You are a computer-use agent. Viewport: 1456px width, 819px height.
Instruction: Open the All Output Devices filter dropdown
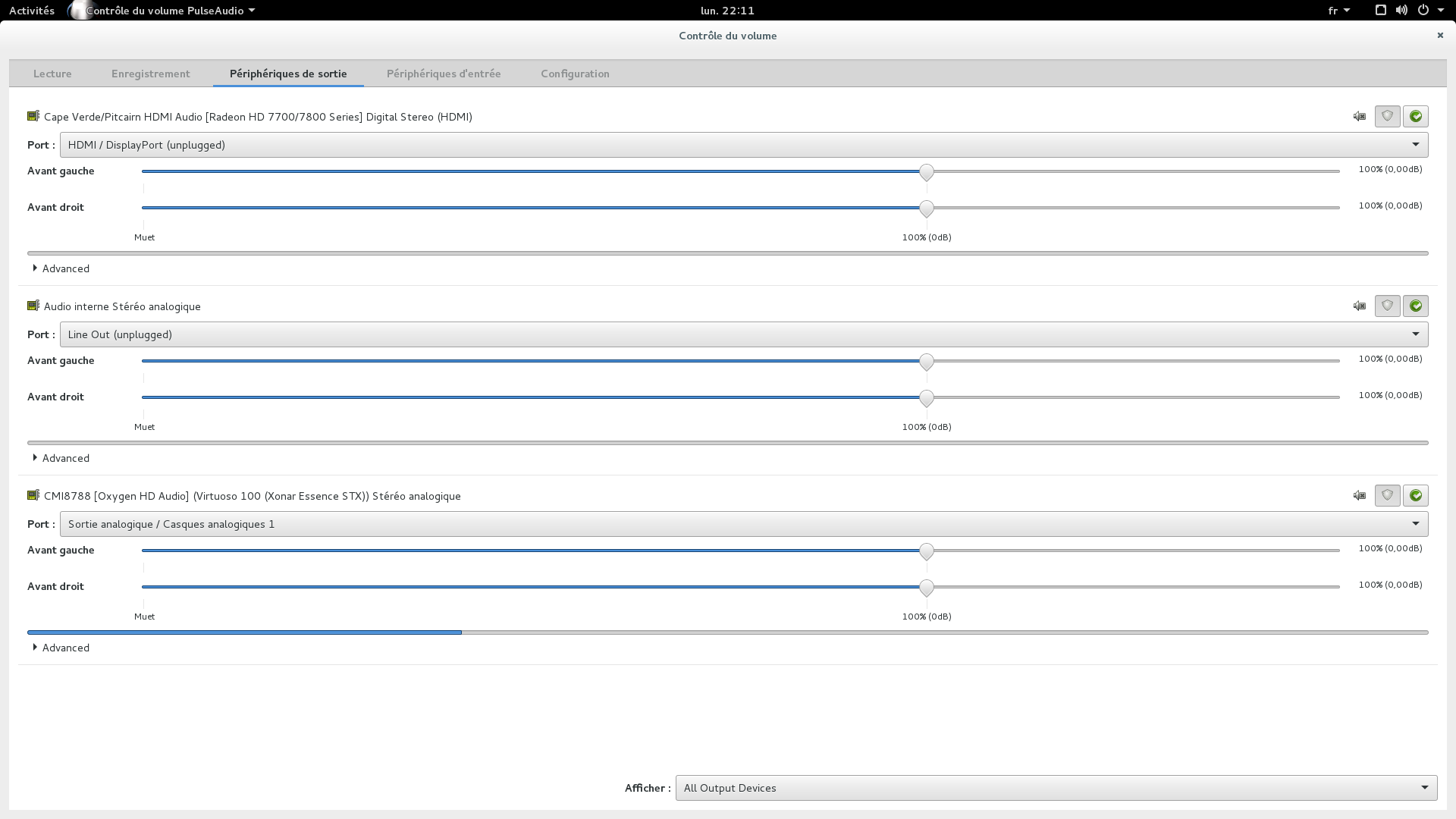(1056, 788)
